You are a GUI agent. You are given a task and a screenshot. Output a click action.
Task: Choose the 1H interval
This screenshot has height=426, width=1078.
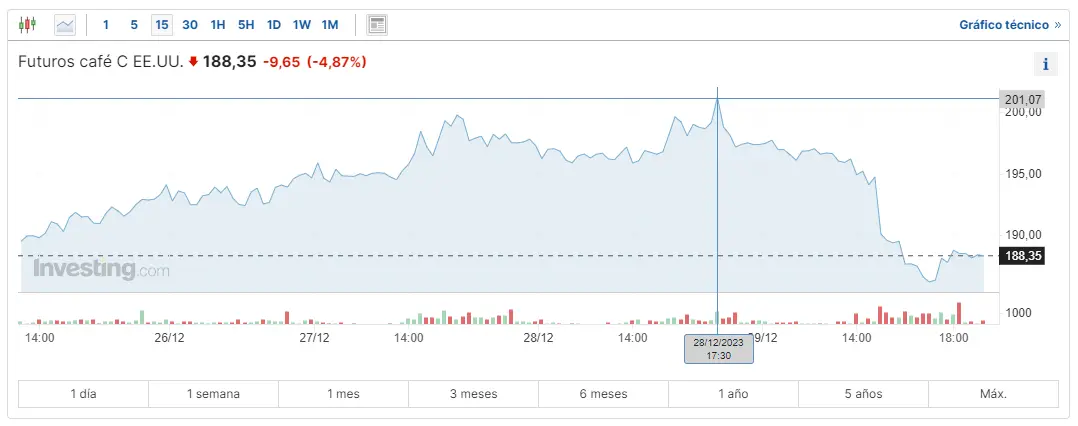coord(218,24)
